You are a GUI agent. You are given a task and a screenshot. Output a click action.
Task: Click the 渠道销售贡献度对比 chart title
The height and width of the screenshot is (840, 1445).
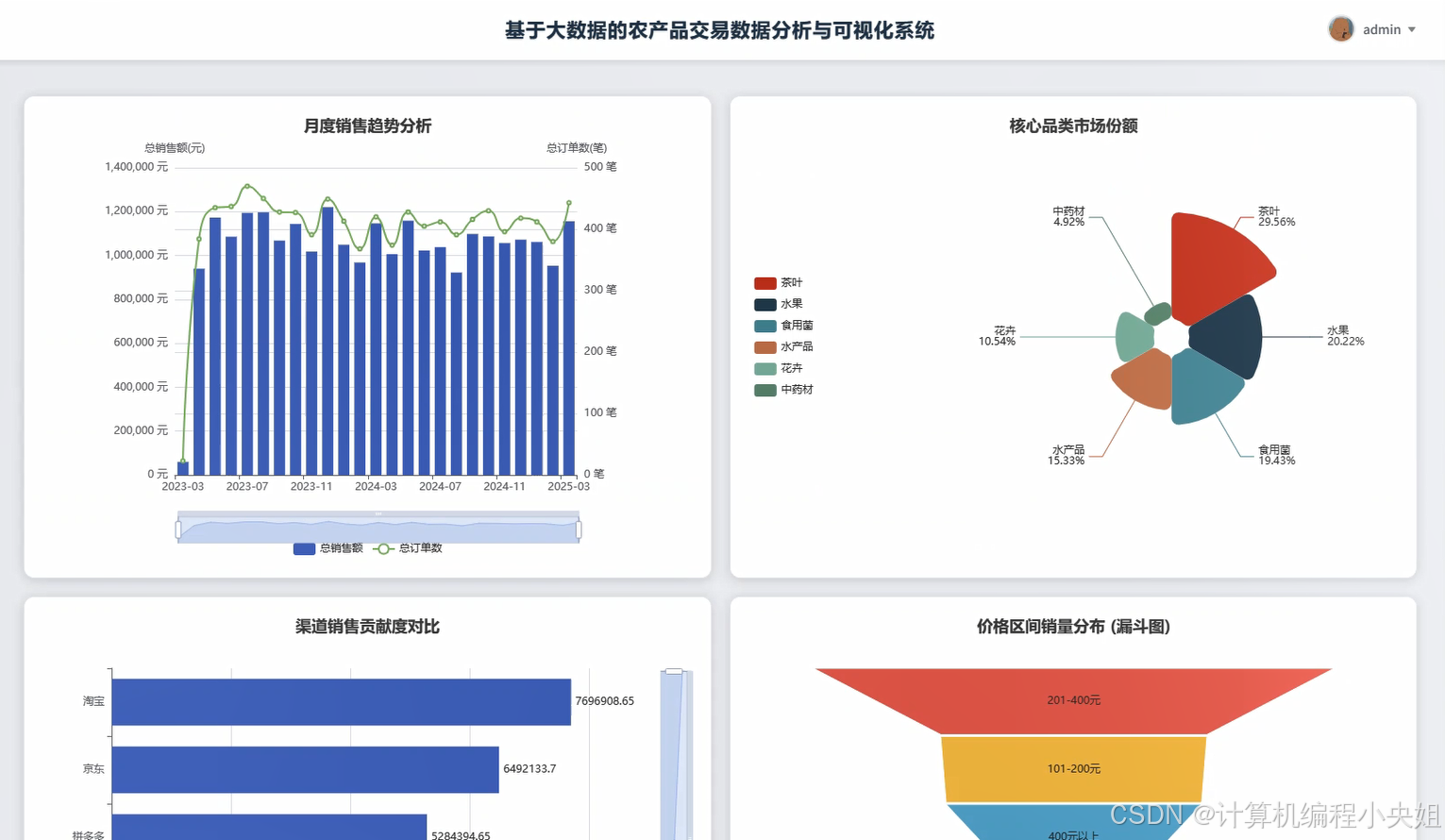coord(368,628)
